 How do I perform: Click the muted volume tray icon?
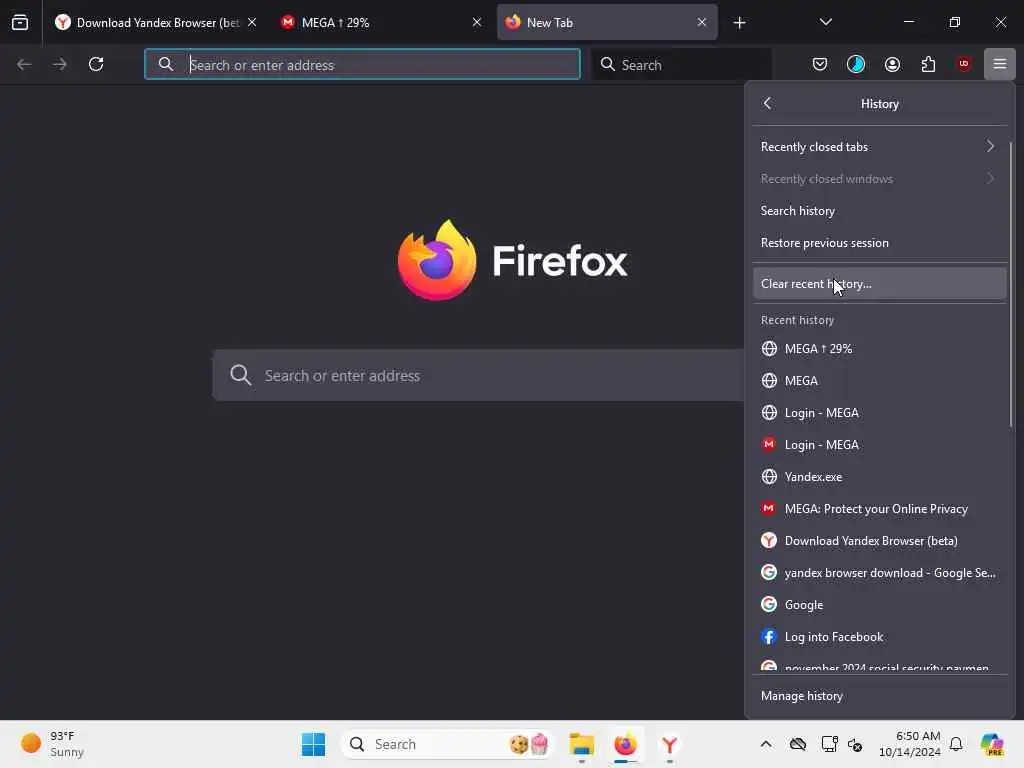(x=855, y=744)
